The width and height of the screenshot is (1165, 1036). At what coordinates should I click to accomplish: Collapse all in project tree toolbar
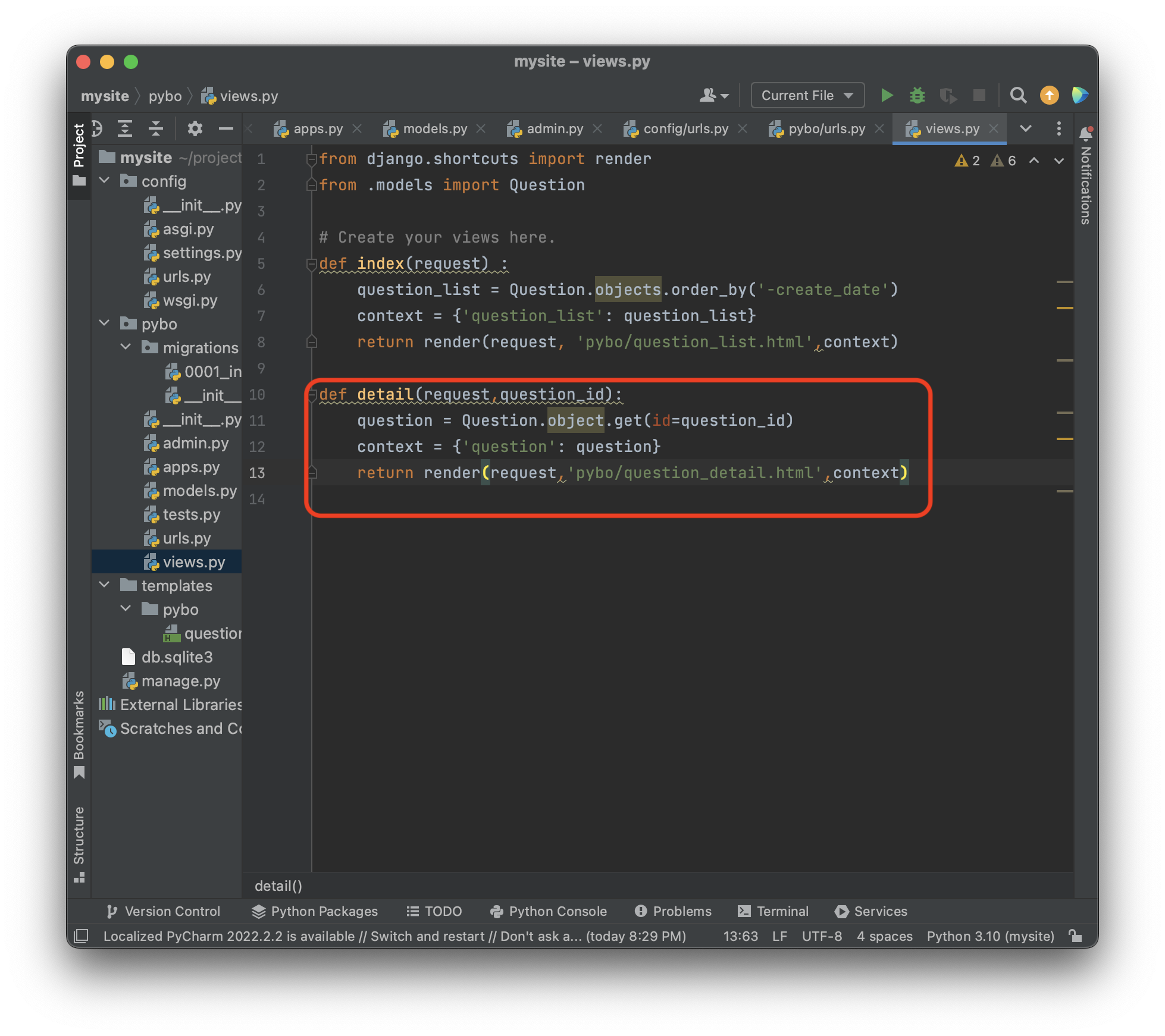pyautogui.click(x=156, y=128)
